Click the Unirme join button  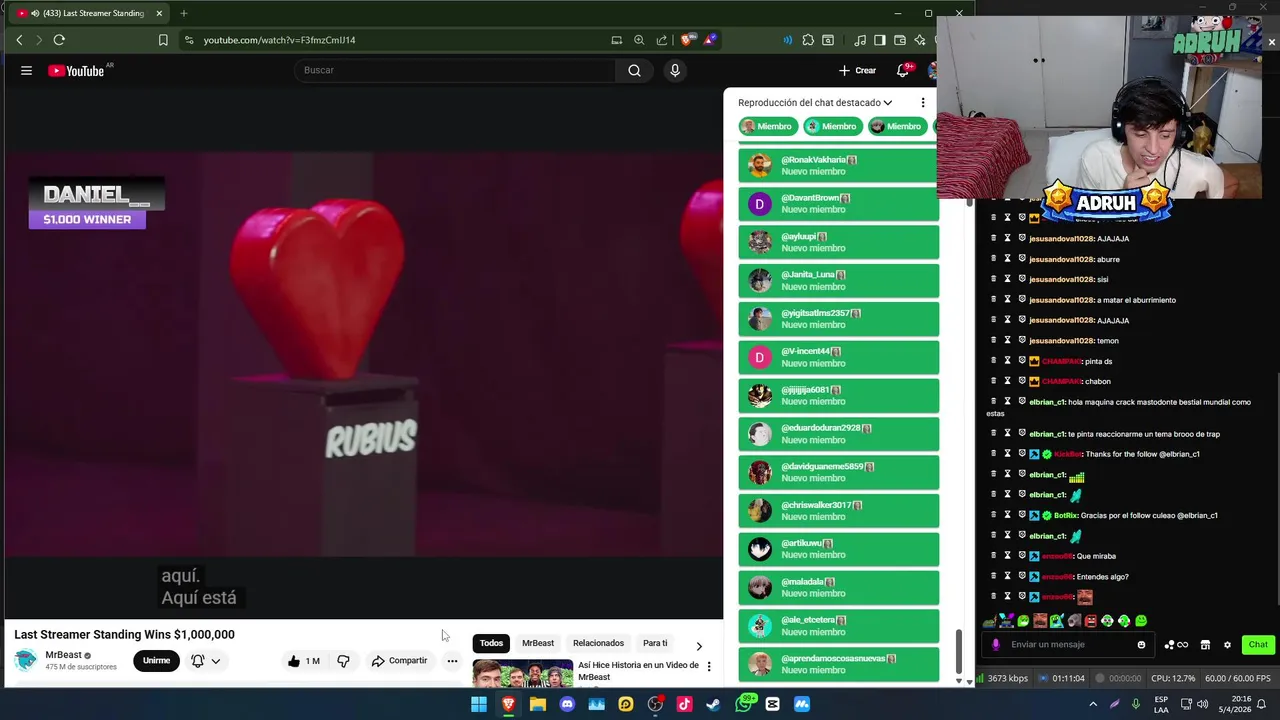pos(156,660)
